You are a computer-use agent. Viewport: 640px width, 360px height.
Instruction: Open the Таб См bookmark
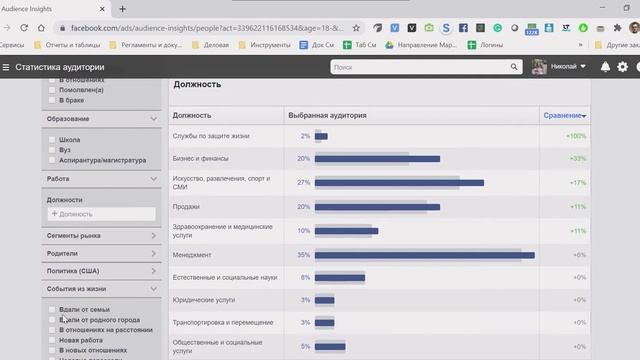pos(360,45)
